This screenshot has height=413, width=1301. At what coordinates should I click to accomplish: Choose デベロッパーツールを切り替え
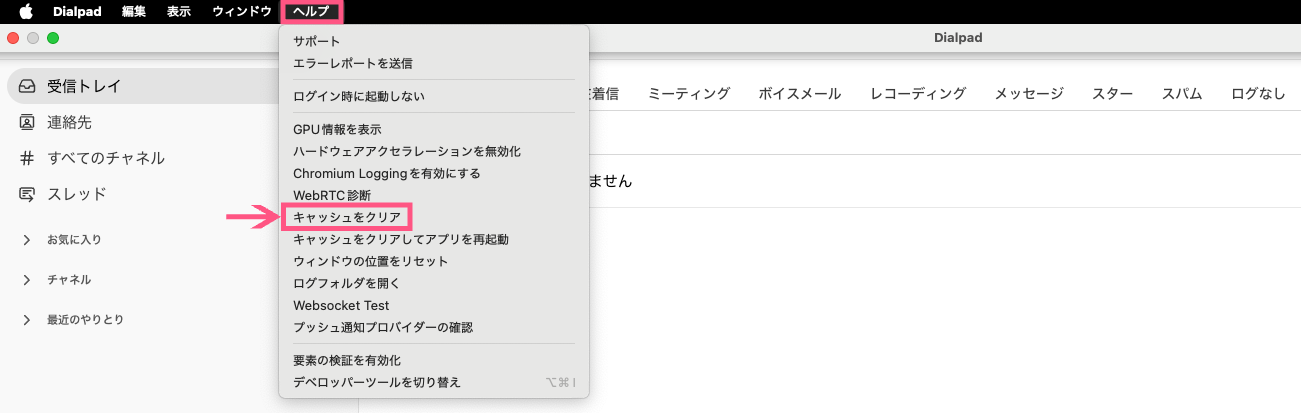click(x=434, y=383)
